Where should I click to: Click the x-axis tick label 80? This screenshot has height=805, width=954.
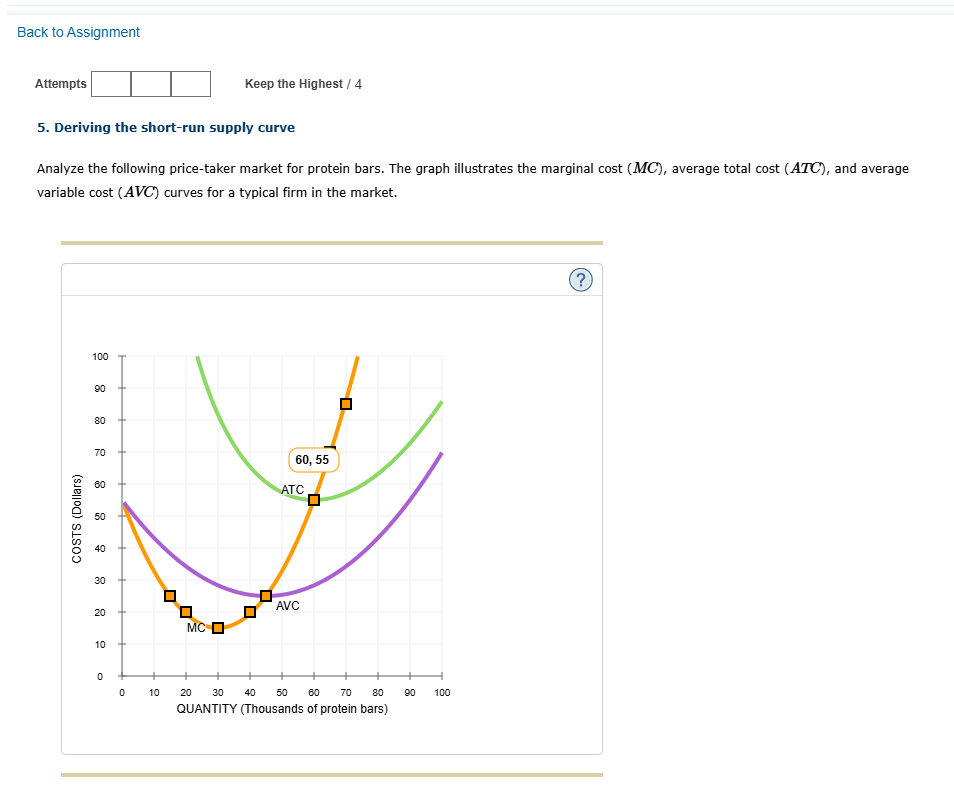tap(378, 692)
